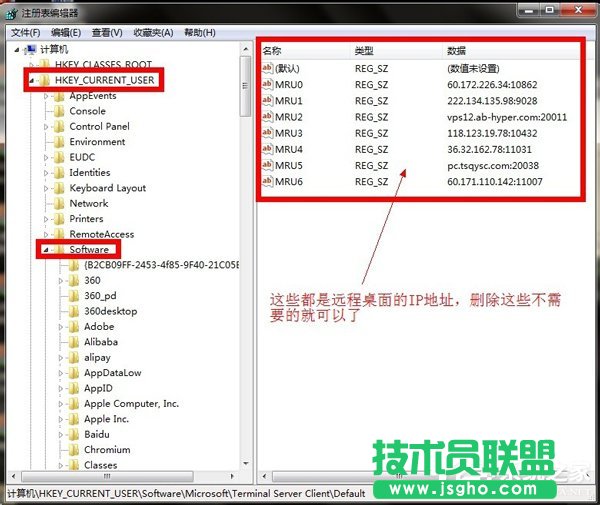600x505 pixels.
Task: Click the Apple Inc. folder icon
Action: tap(74, 419)
